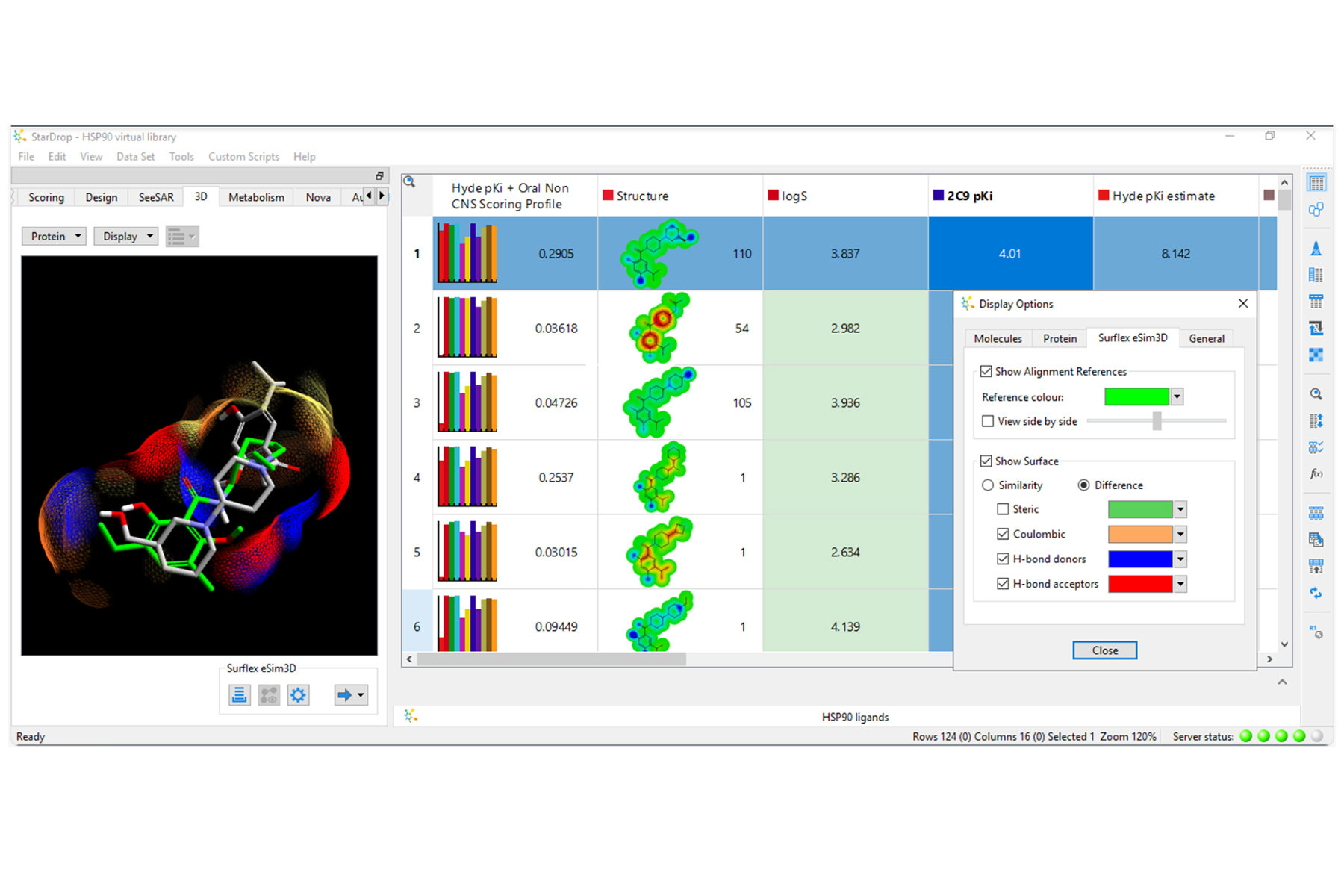Viewport: 1344px width, 896px height.
Task: Uncheck the Coulombic checkbox
Action: coord(1003,534)
